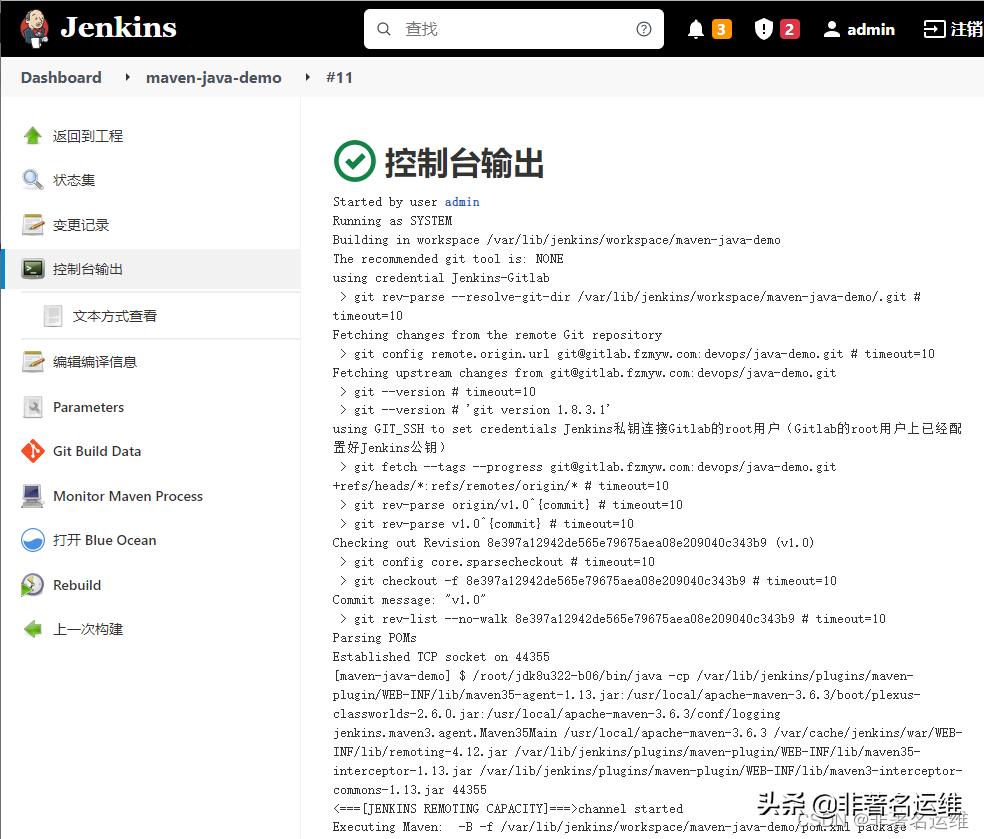Click the security warning badge showing 2
Screen dimensions: 984x839
(x=776, y=29)
